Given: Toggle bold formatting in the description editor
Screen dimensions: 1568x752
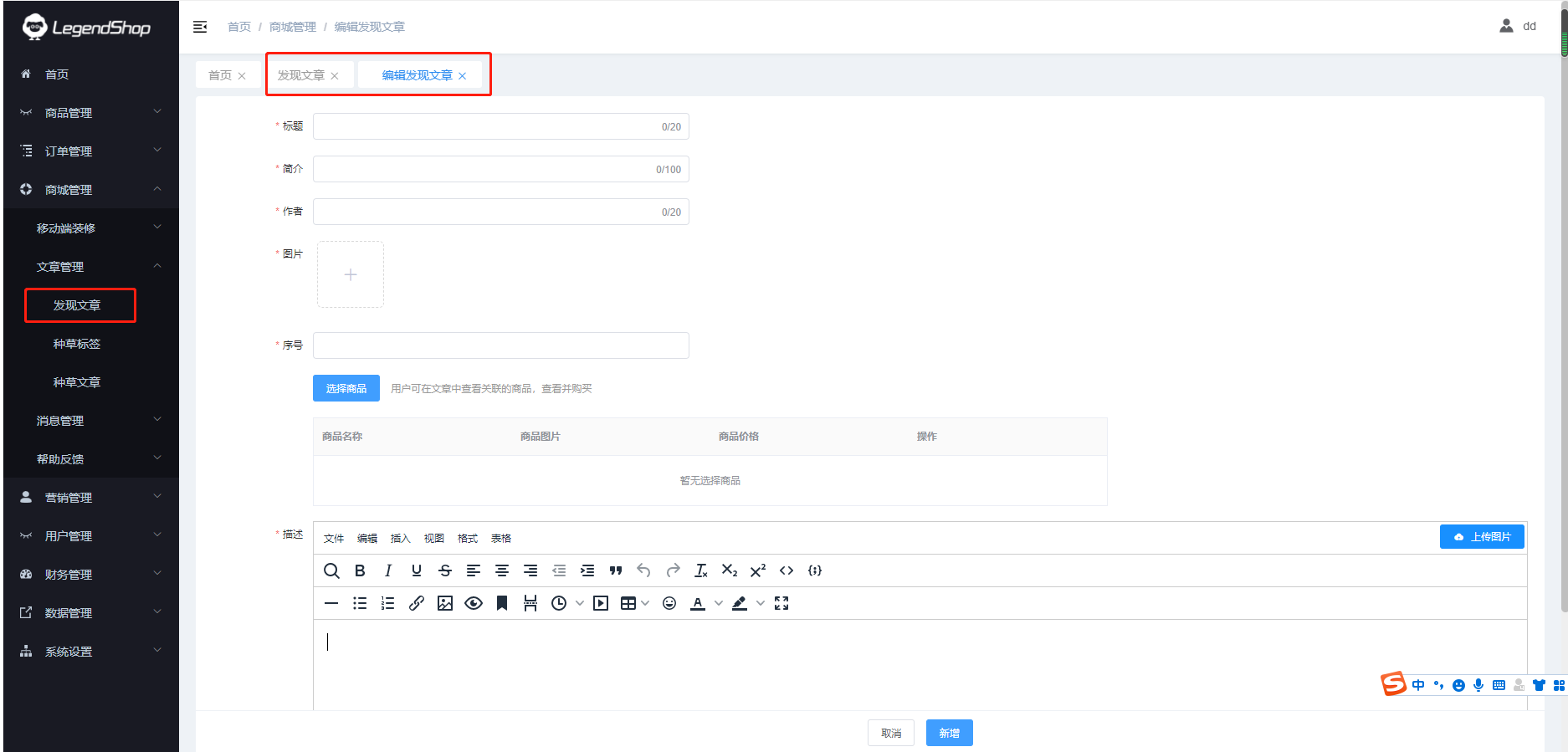Looking at the screenshot, I should pos(360,570).
